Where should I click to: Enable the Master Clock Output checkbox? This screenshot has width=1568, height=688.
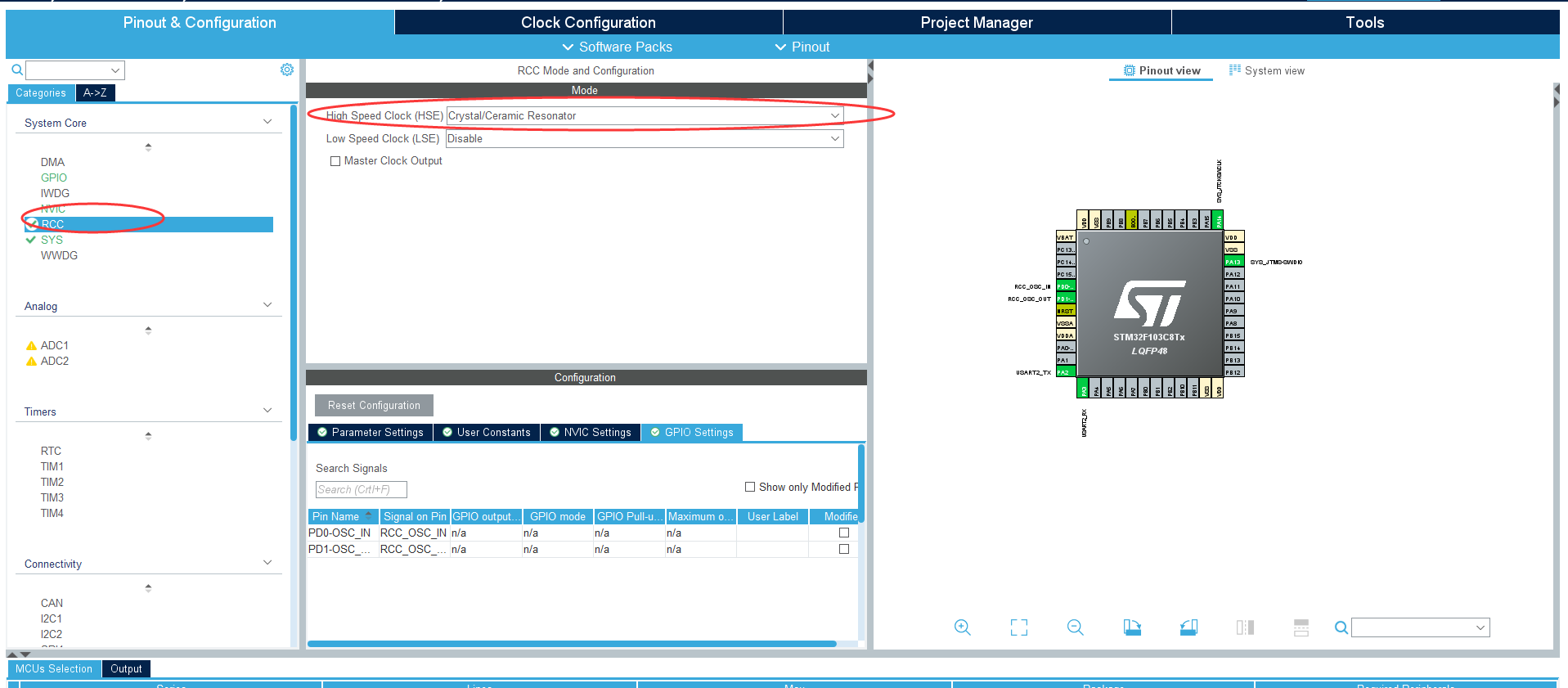click(335, 161)
